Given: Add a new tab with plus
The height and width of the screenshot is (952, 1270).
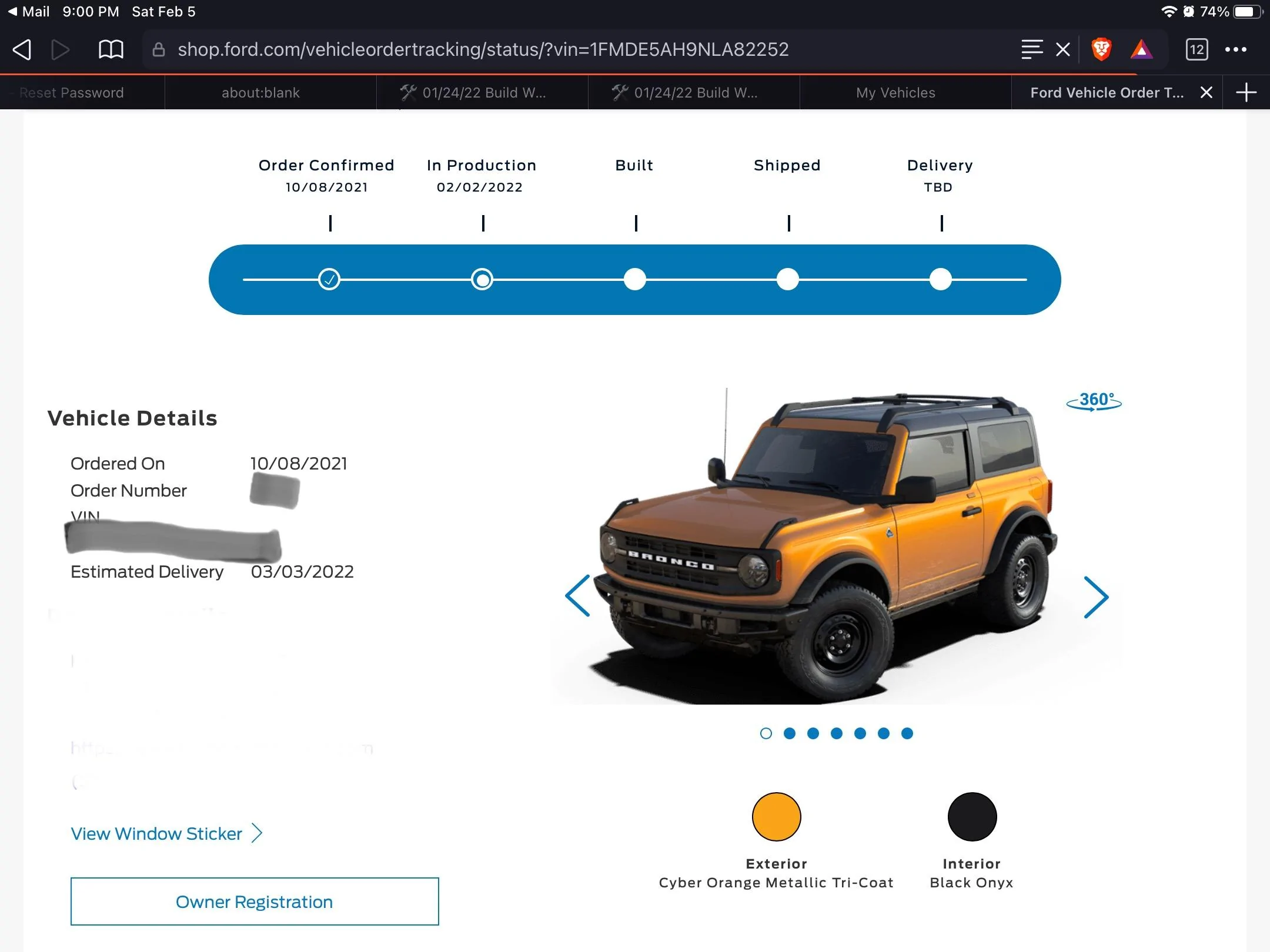Looking at the screenshot, I should [x=1246, y=92].
